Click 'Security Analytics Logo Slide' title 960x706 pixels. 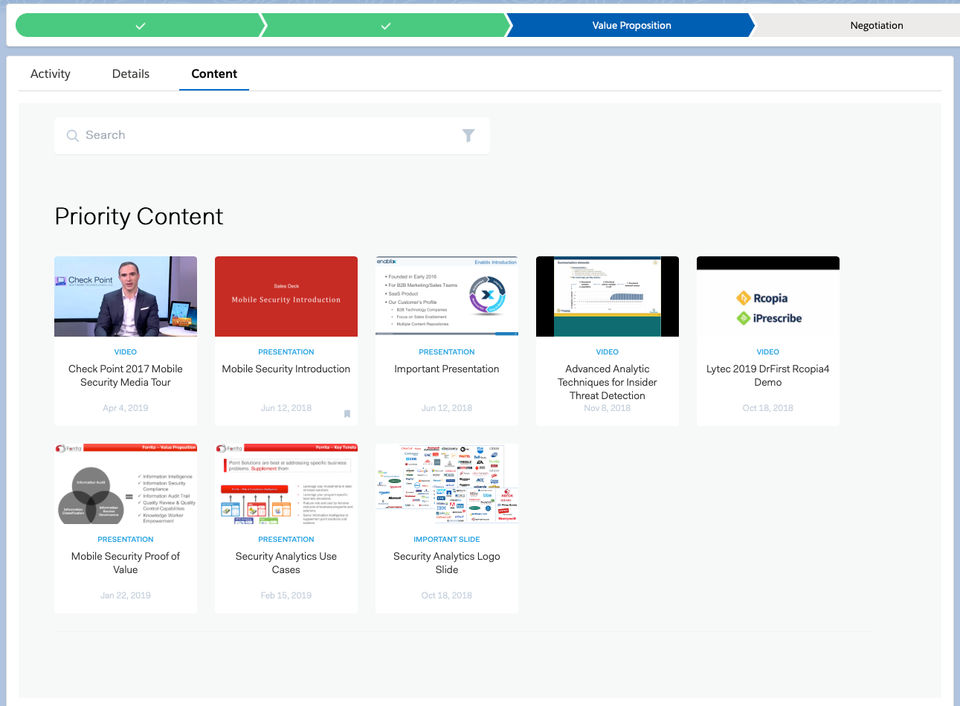pos(446,563)
